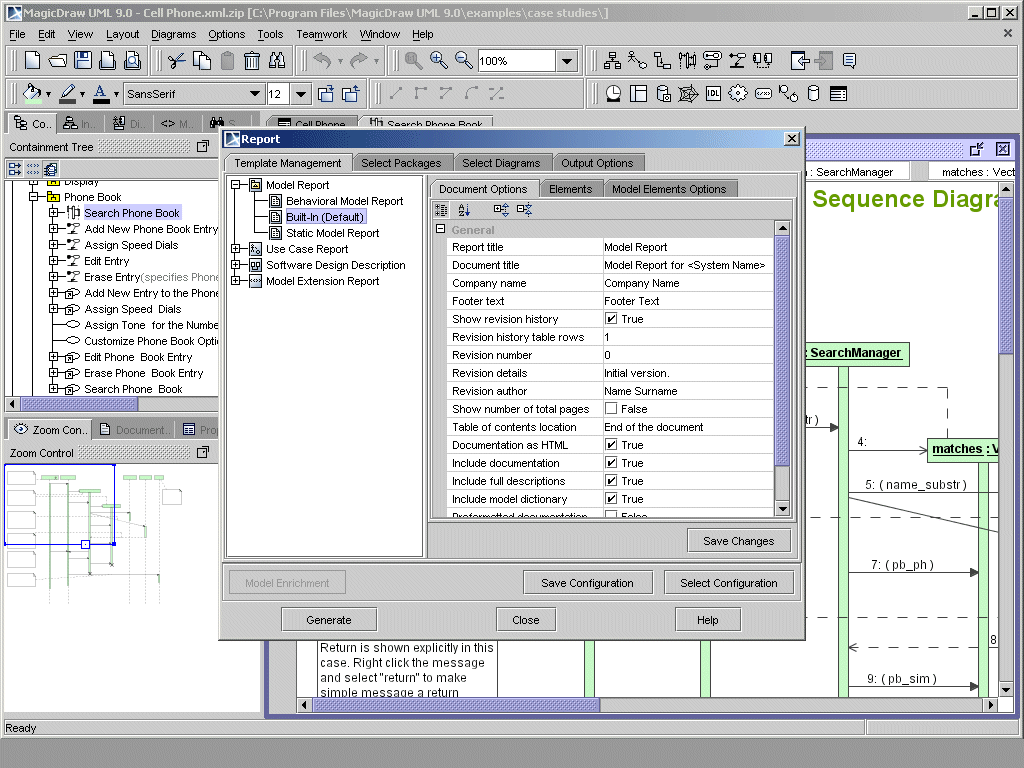Open the font size dropdown

[300, 94]
